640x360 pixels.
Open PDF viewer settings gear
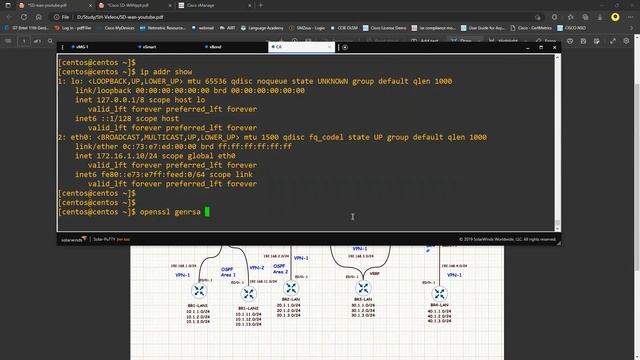627,41
